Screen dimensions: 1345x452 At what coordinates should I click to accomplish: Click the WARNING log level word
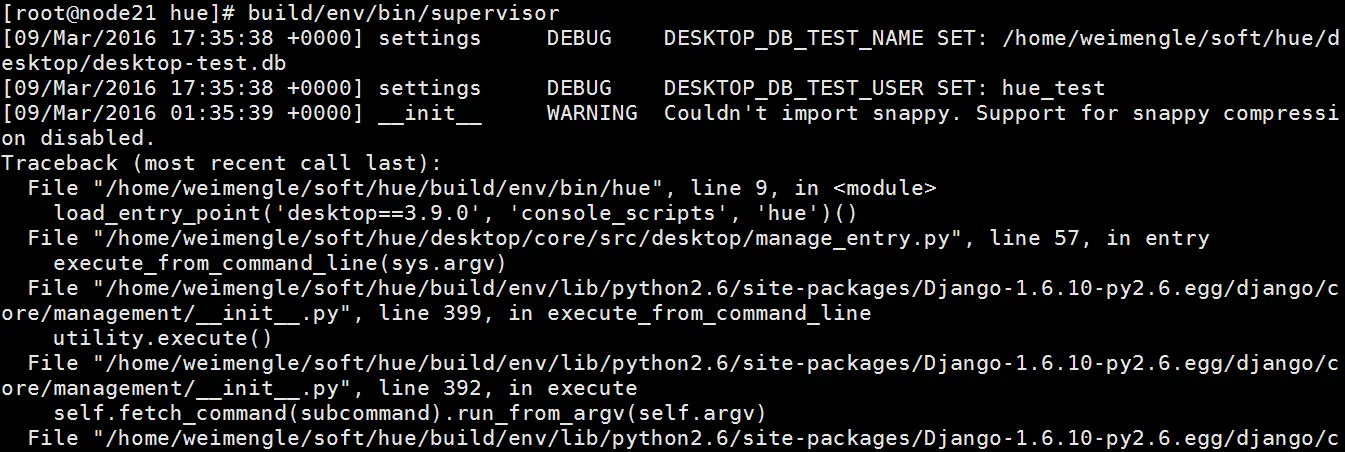click(591, 113)
